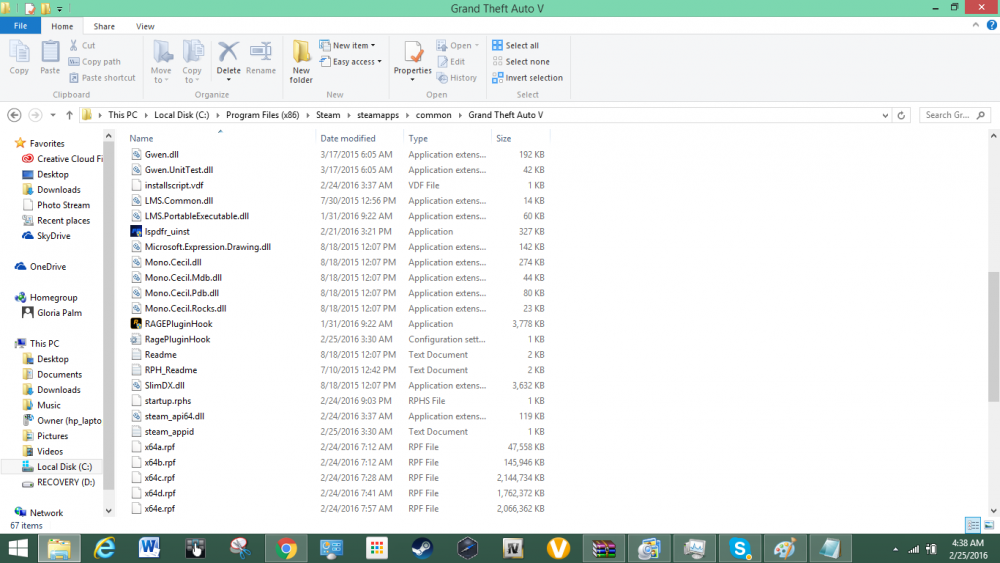
Task: Go up one folder level arrow
Action: (x=70, y=115)
